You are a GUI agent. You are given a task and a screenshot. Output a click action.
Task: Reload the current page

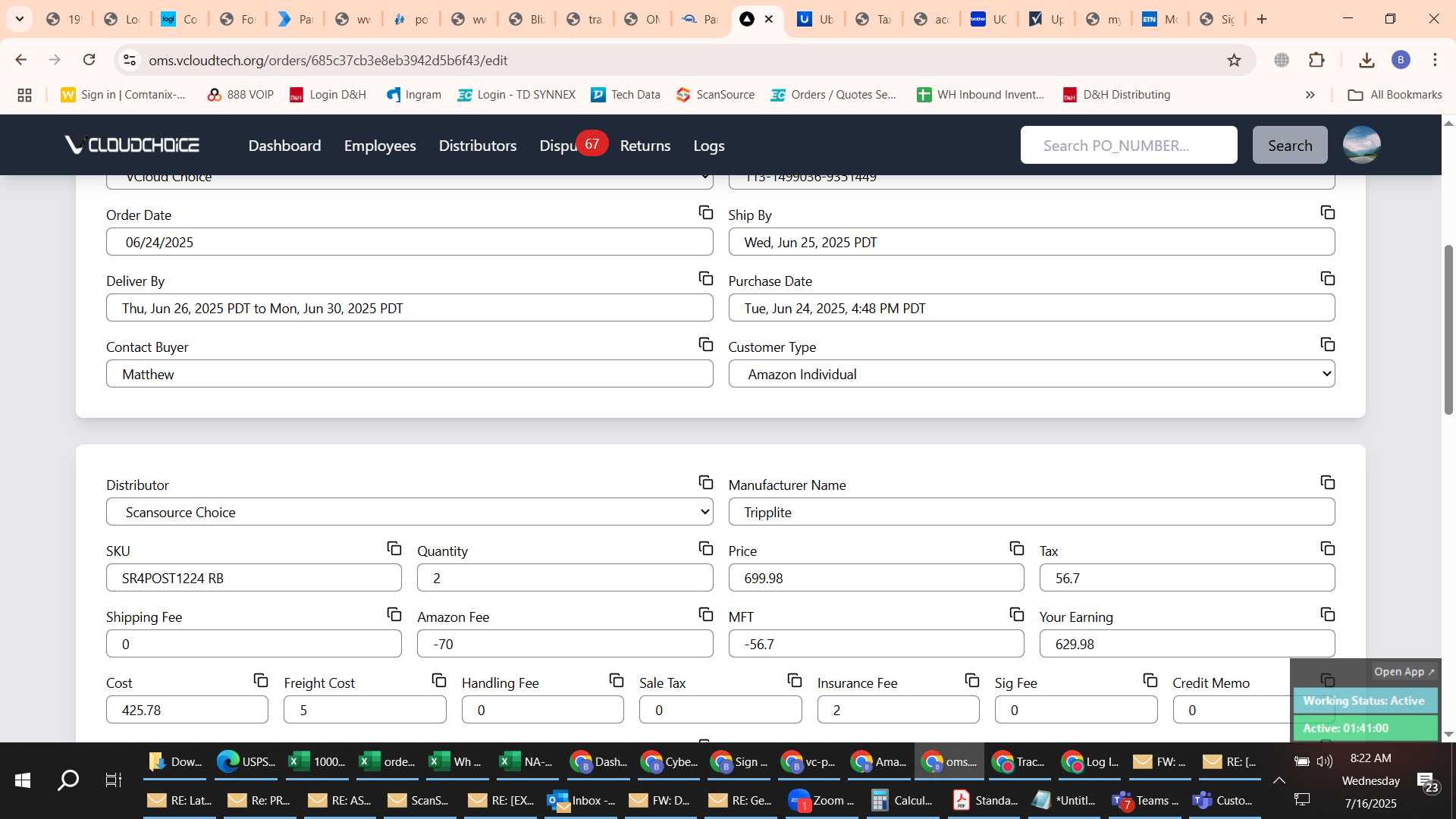pos(89,60)
